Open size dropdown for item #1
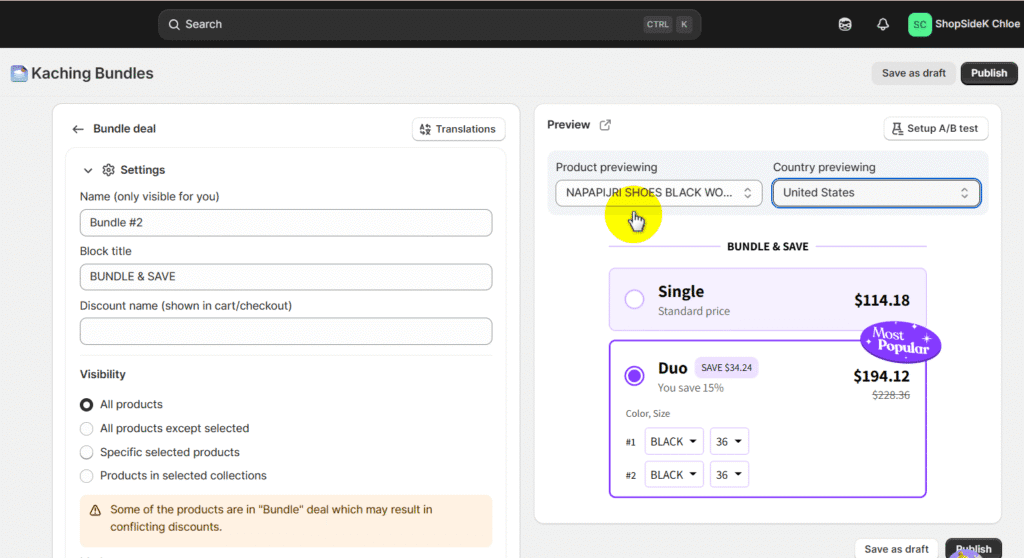1024x558 pixels. tap(729, 442)
